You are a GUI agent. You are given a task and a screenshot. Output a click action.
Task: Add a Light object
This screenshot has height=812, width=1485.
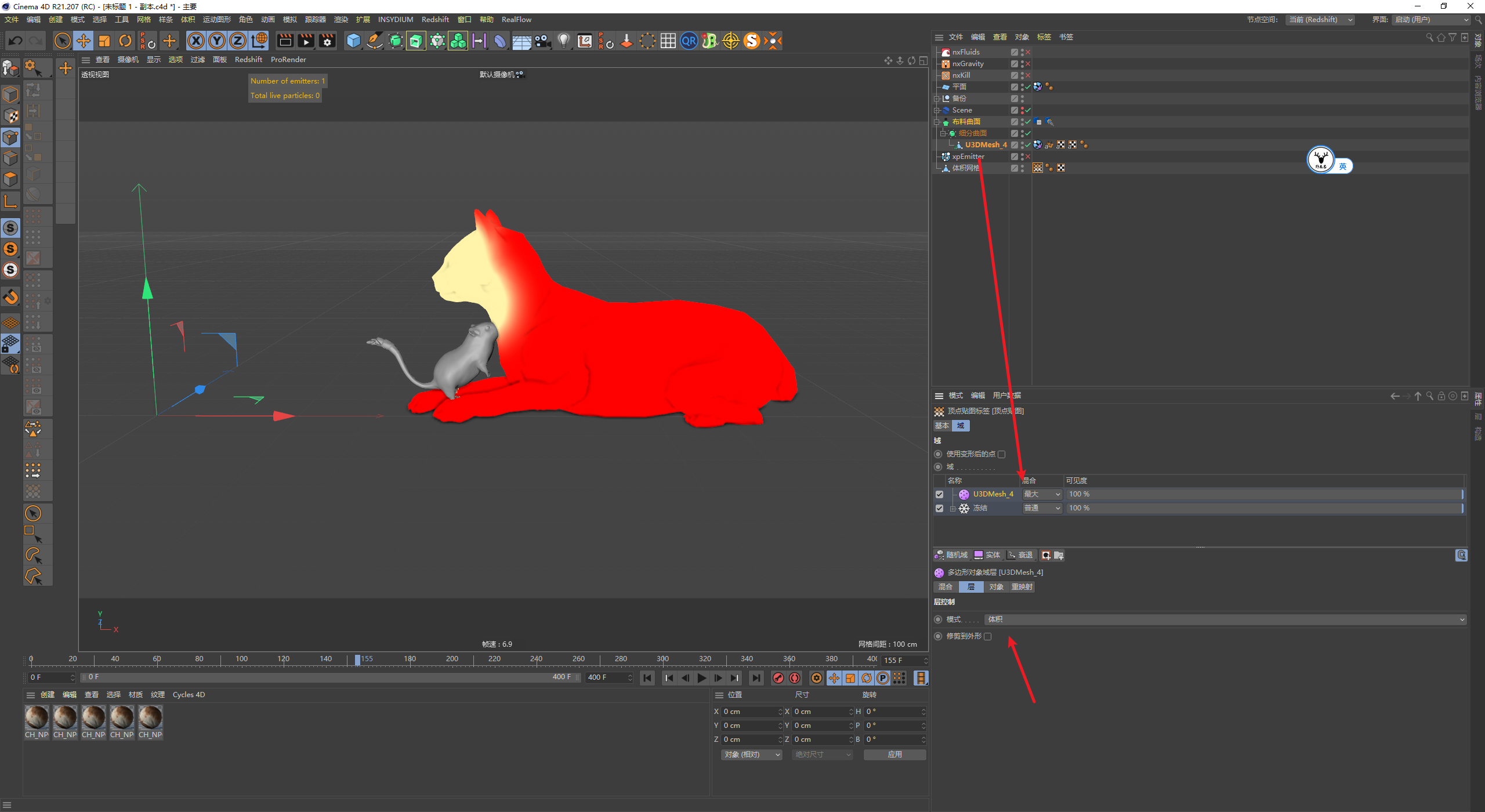tap(563, 41)
